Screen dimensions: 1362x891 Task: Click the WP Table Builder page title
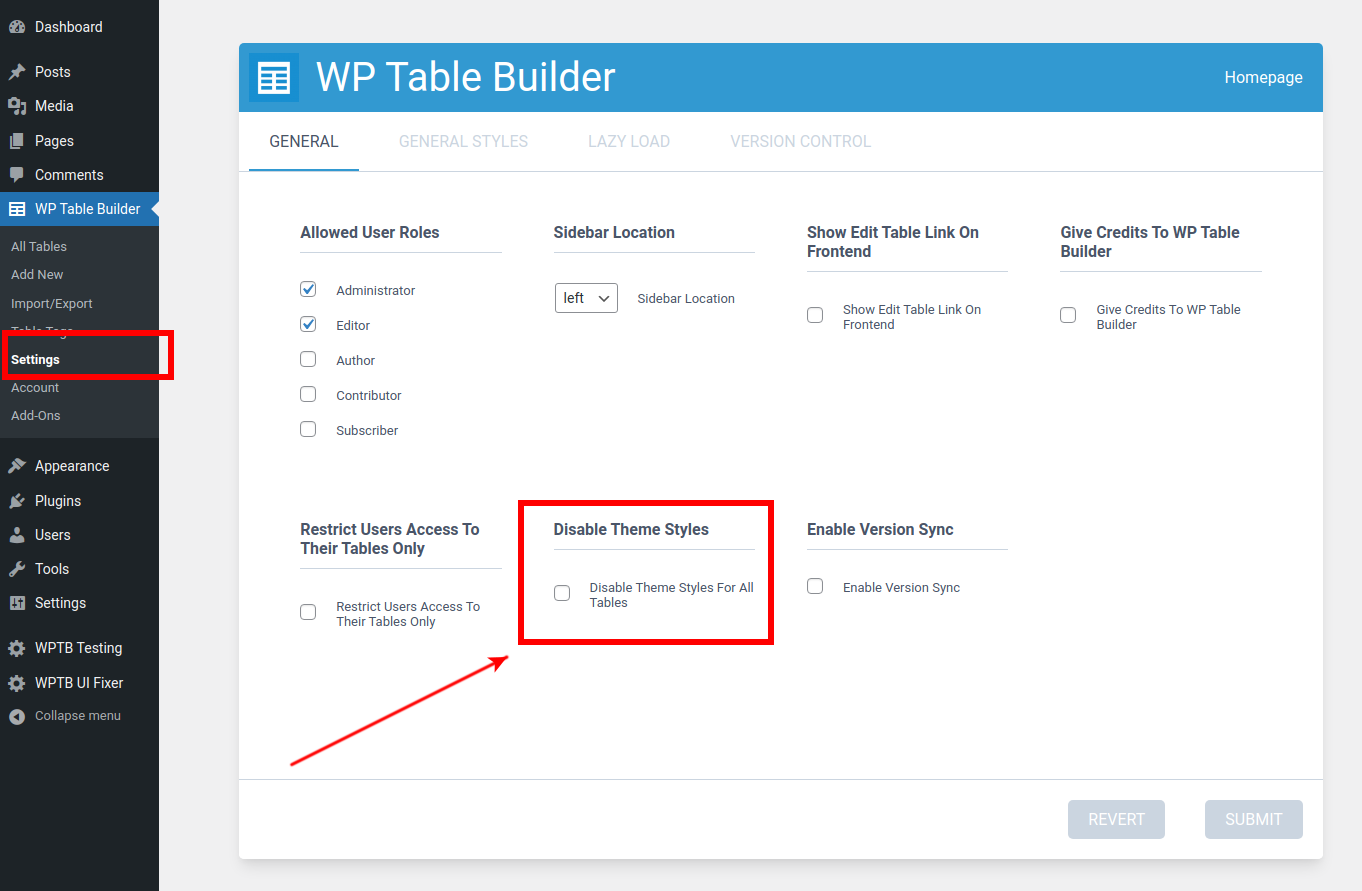tap(466, 77)
